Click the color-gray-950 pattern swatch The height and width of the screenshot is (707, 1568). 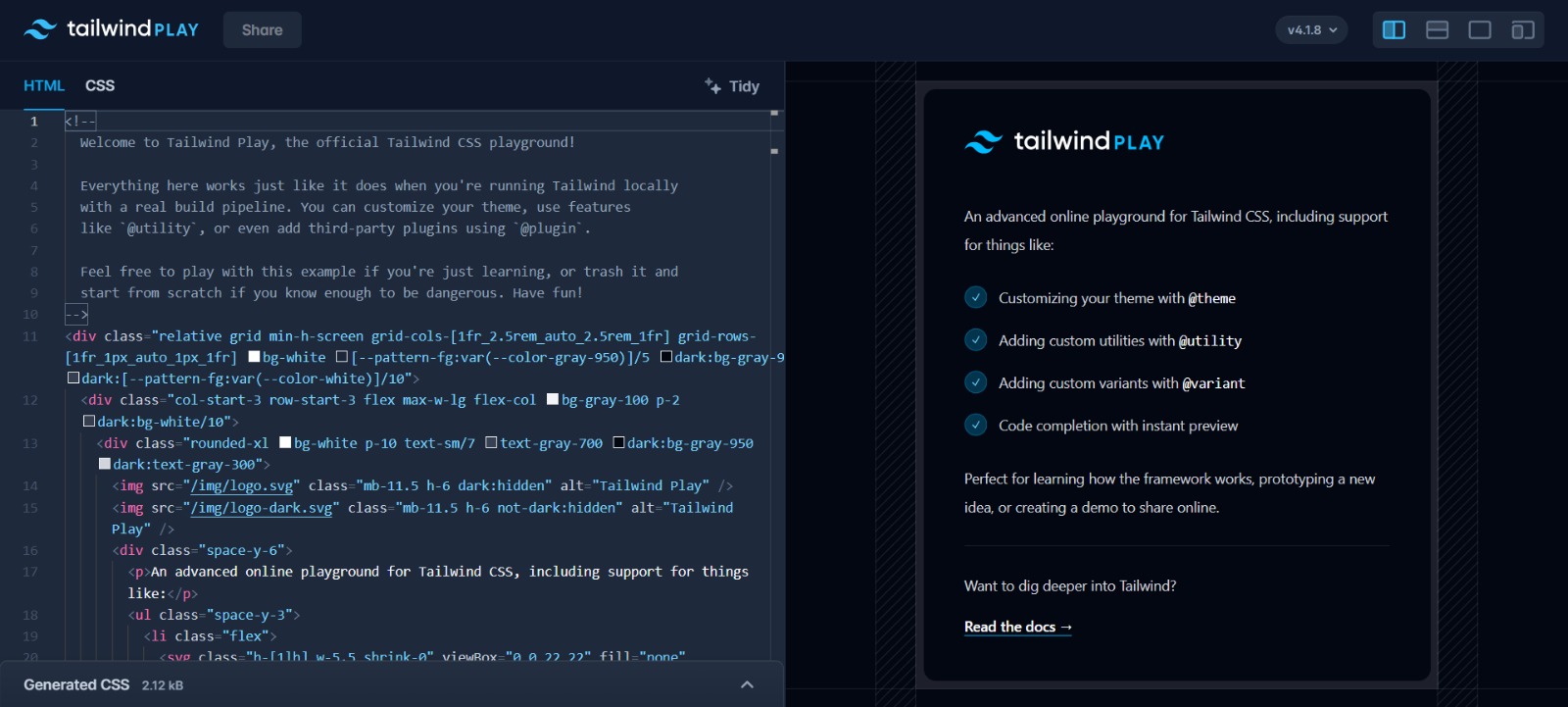tap(342, 357)
